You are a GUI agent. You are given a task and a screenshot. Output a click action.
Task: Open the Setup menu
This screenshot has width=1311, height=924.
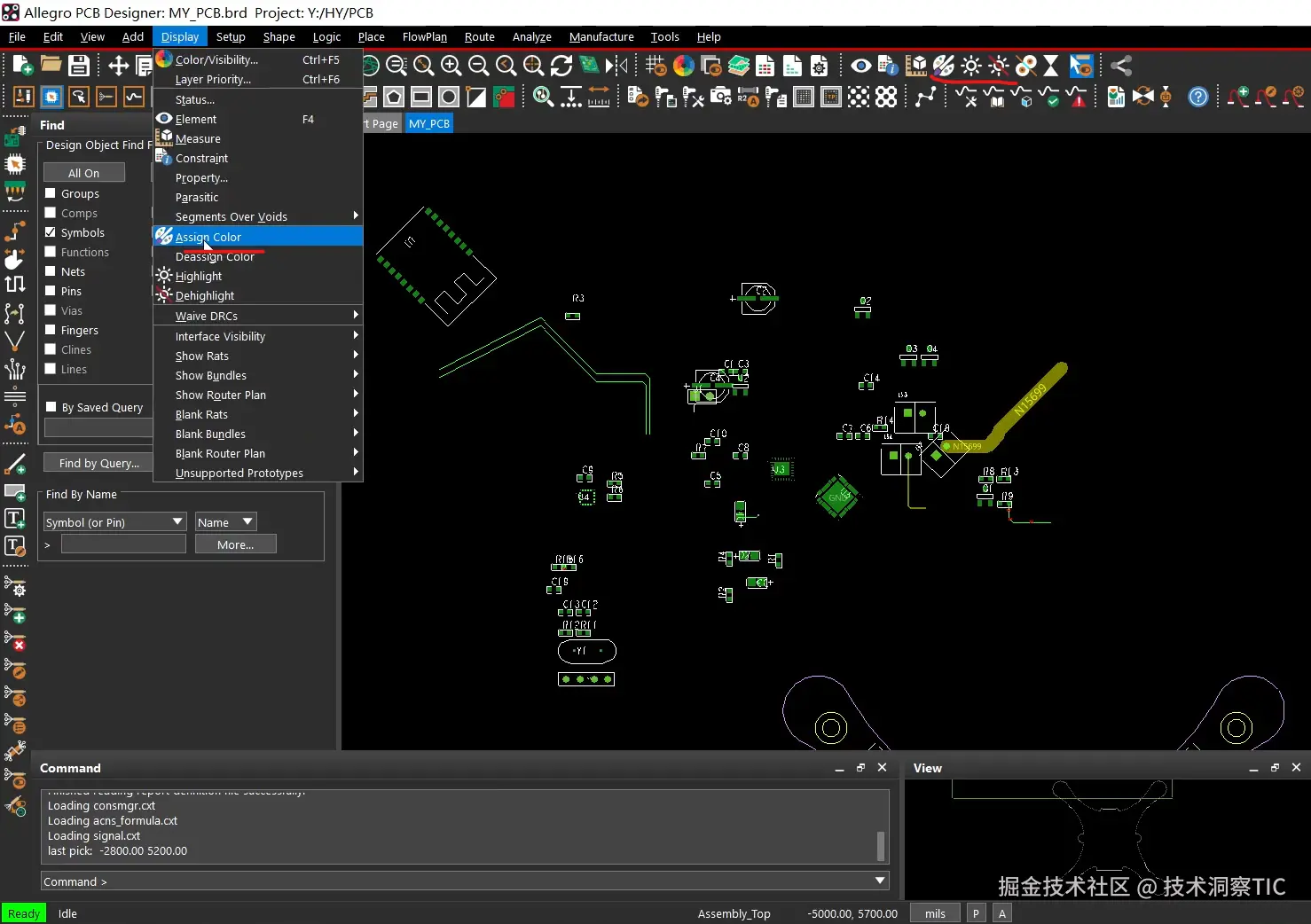[231, 36]
